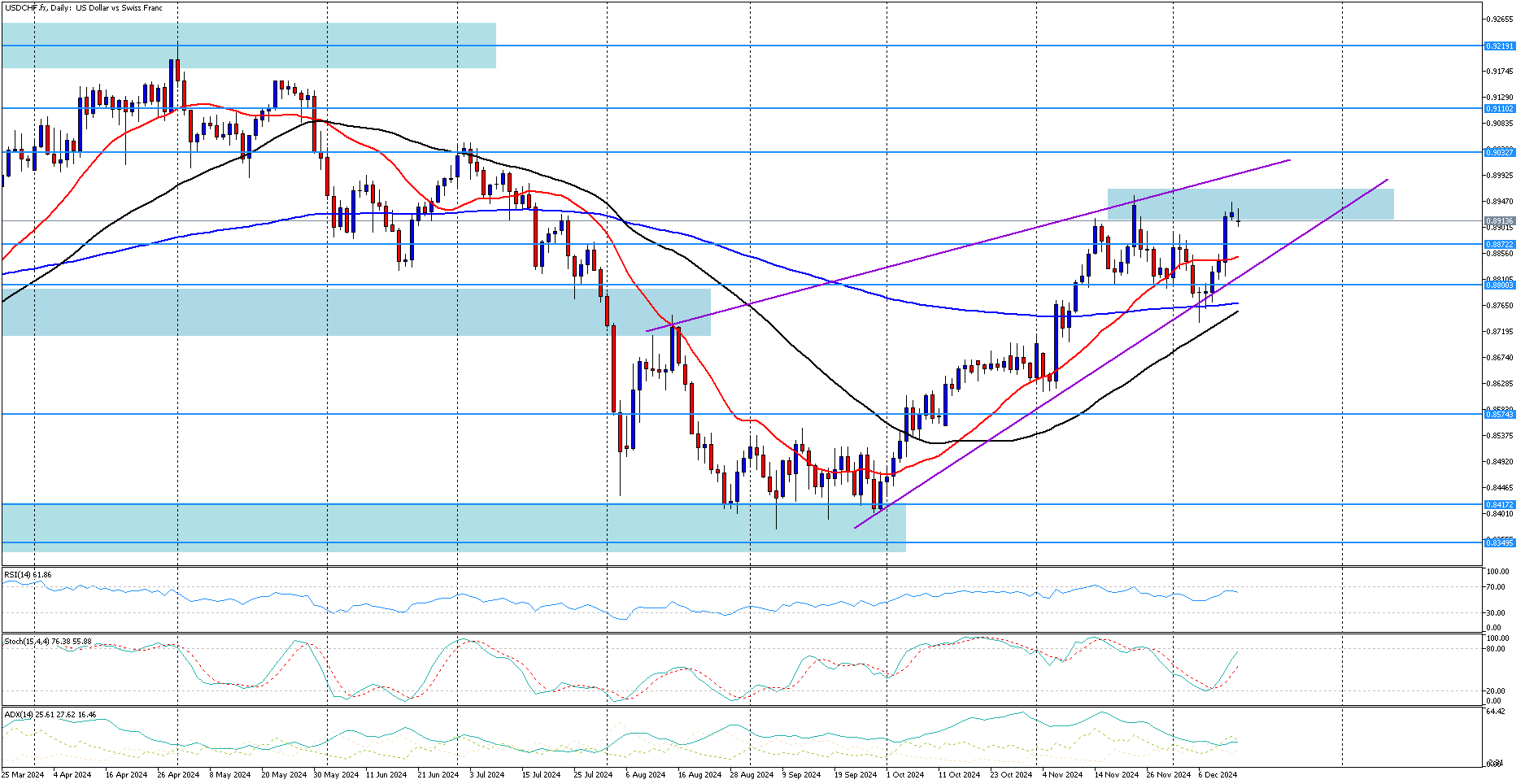Click the 0.89470 price on the scale

(1500, 202)
